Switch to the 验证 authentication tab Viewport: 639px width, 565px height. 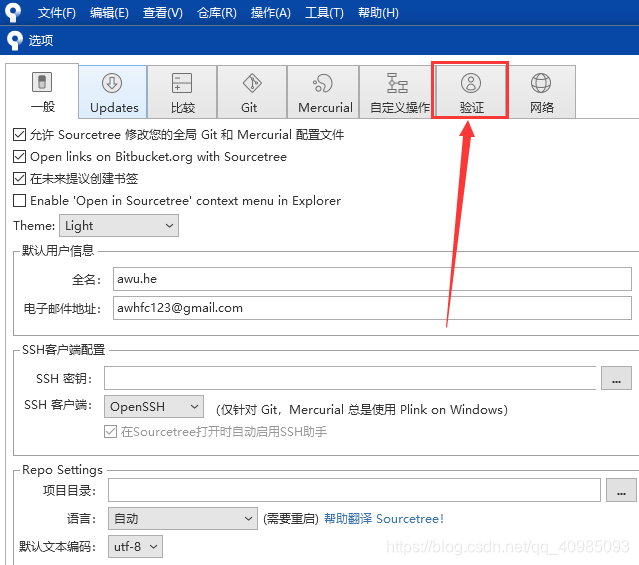click(x=471, y=92)
